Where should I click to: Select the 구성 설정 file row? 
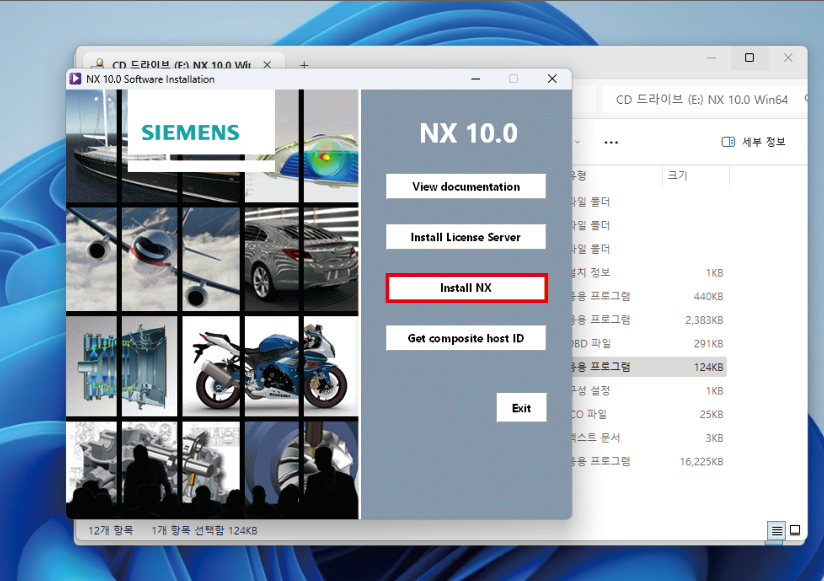point(648,391)
